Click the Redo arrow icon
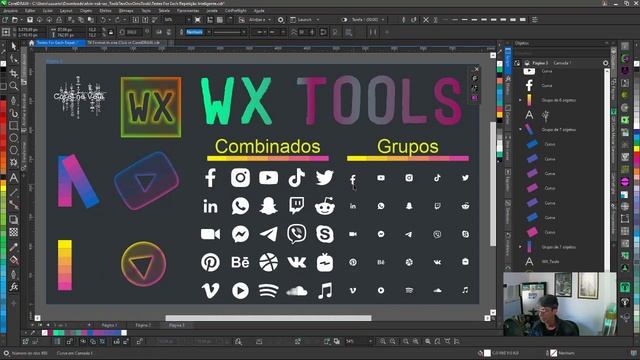The width and height of the screenshot is (640, 360). [x=118, y=20]
